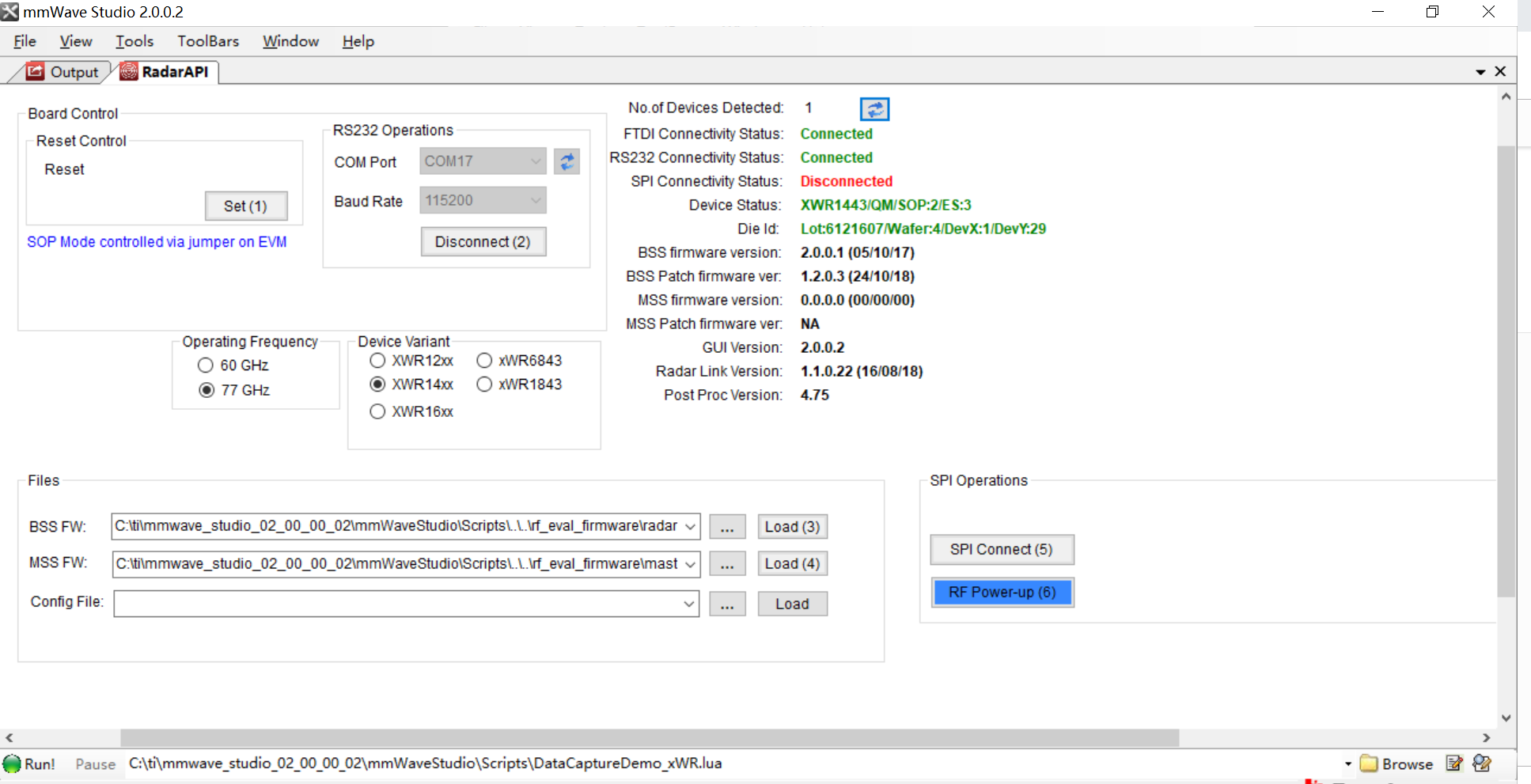Click the scroll down arrow
Image resolution: width=1531 pixels, height=784 pixels.
coord(1506,718)
